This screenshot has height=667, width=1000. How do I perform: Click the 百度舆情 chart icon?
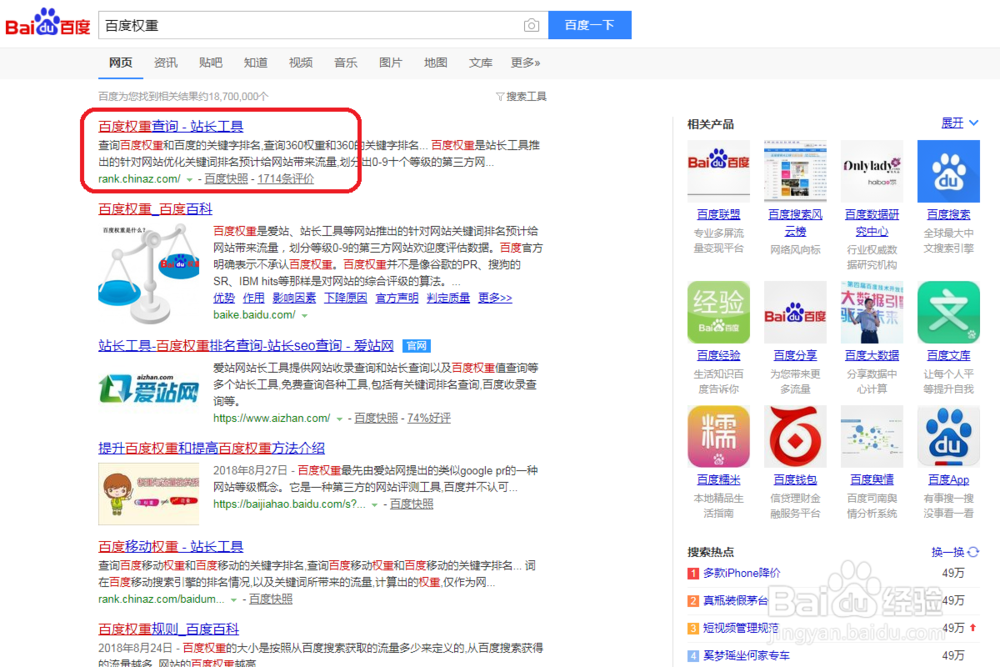pyautogui.click(x=872, y=437)
